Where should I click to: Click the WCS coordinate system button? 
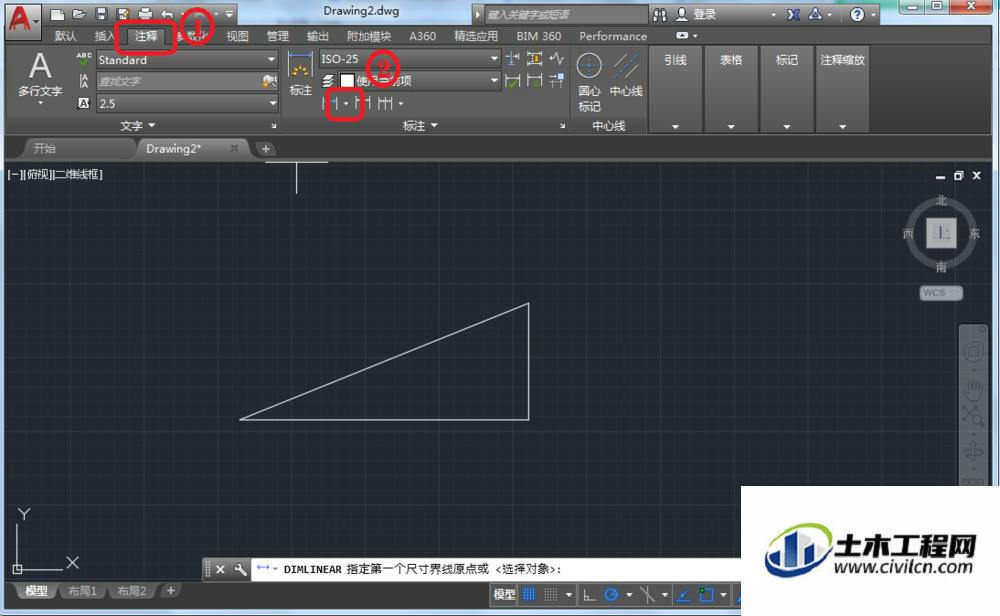(x=941, y=293)
